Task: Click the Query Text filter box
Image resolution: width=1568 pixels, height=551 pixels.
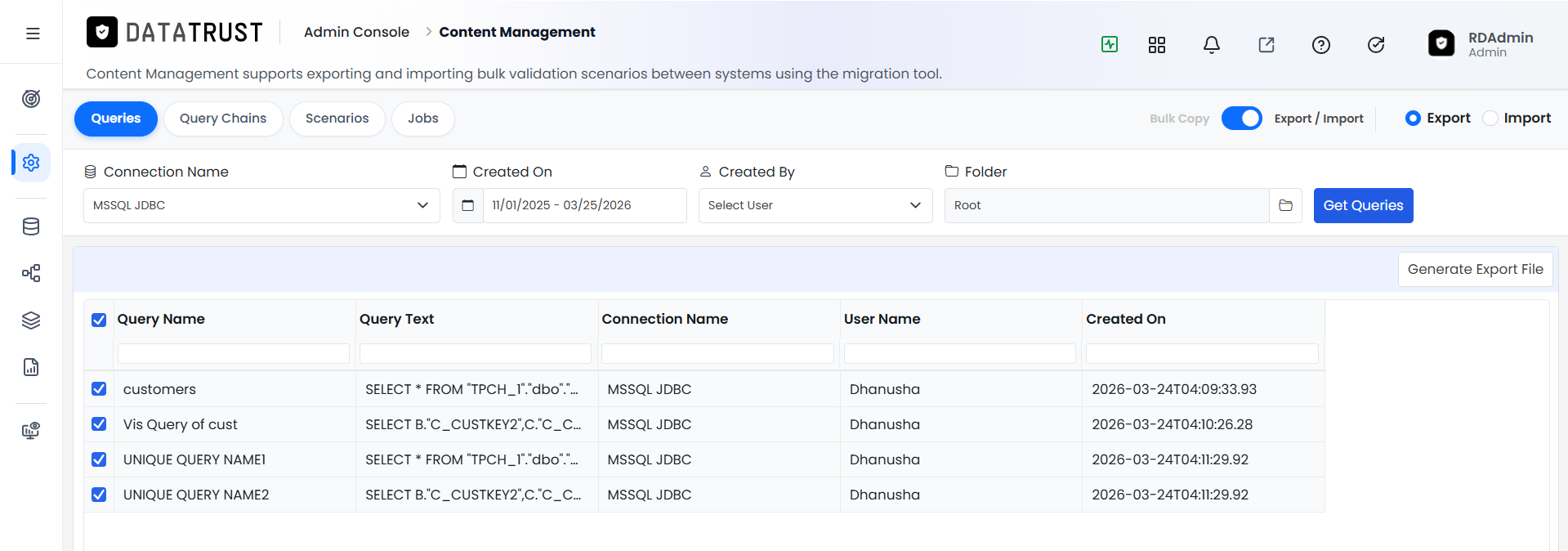Action: point(476,353)
